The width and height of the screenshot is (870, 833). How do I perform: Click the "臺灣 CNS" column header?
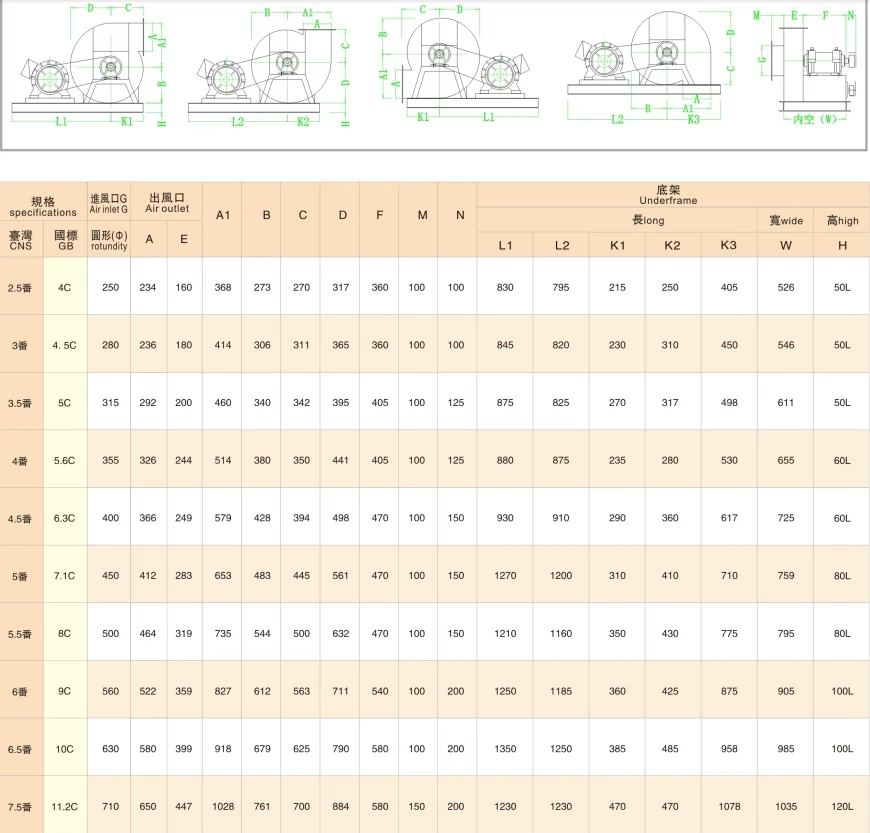[21, 240]
